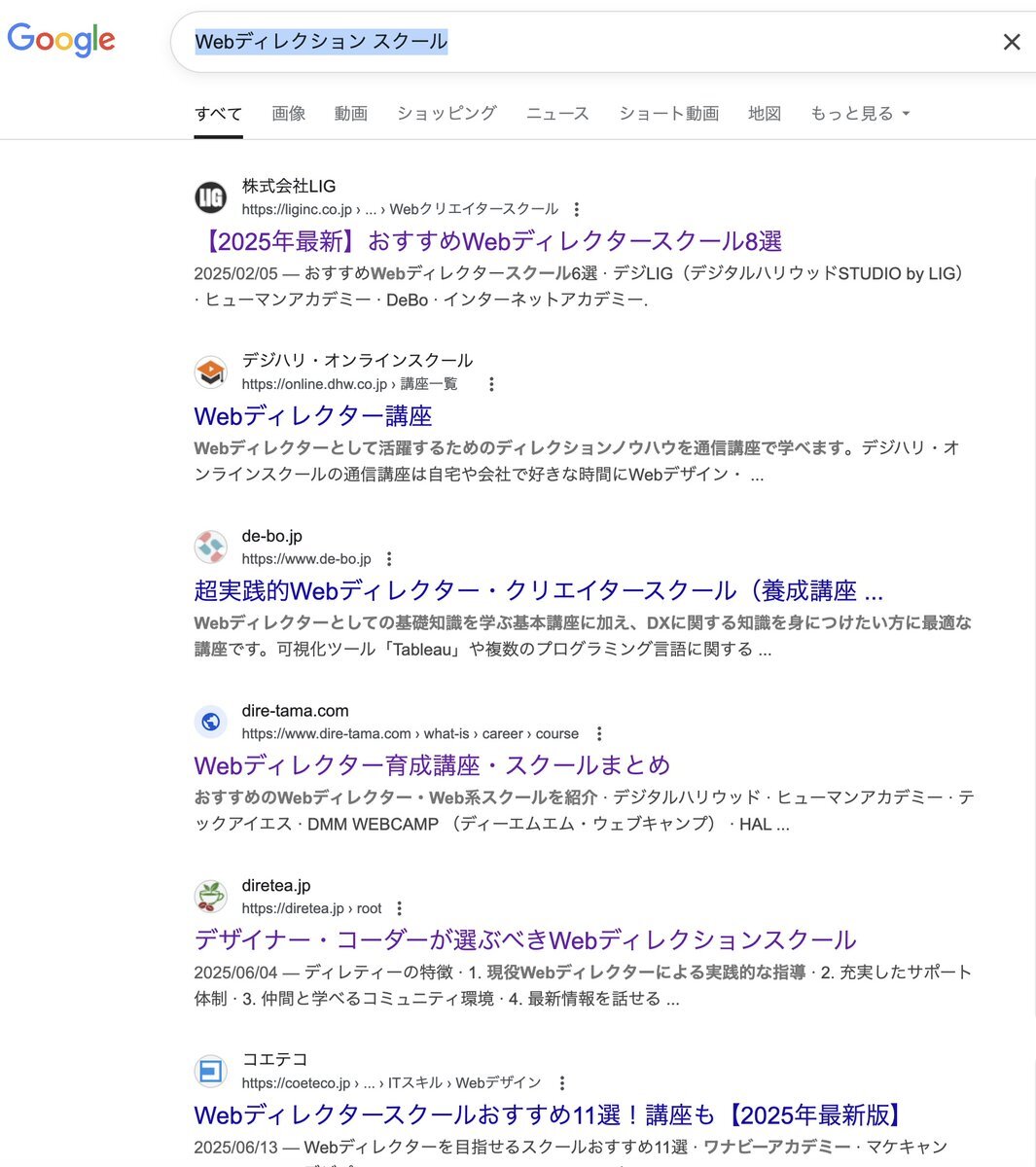Viewport: 1036px width, 1167px height.
Task: Open the three-dot menu for the diretea.jp result
Action: click(x=399, y=908)
